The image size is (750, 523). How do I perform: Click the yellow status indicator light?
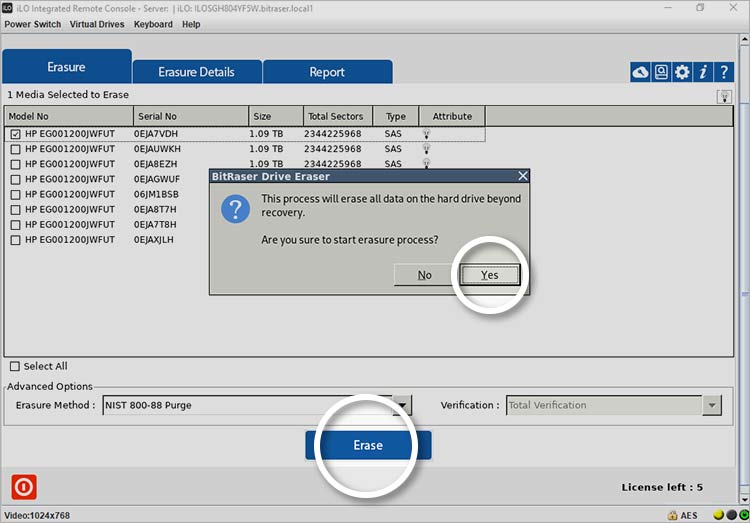(718, 515)
